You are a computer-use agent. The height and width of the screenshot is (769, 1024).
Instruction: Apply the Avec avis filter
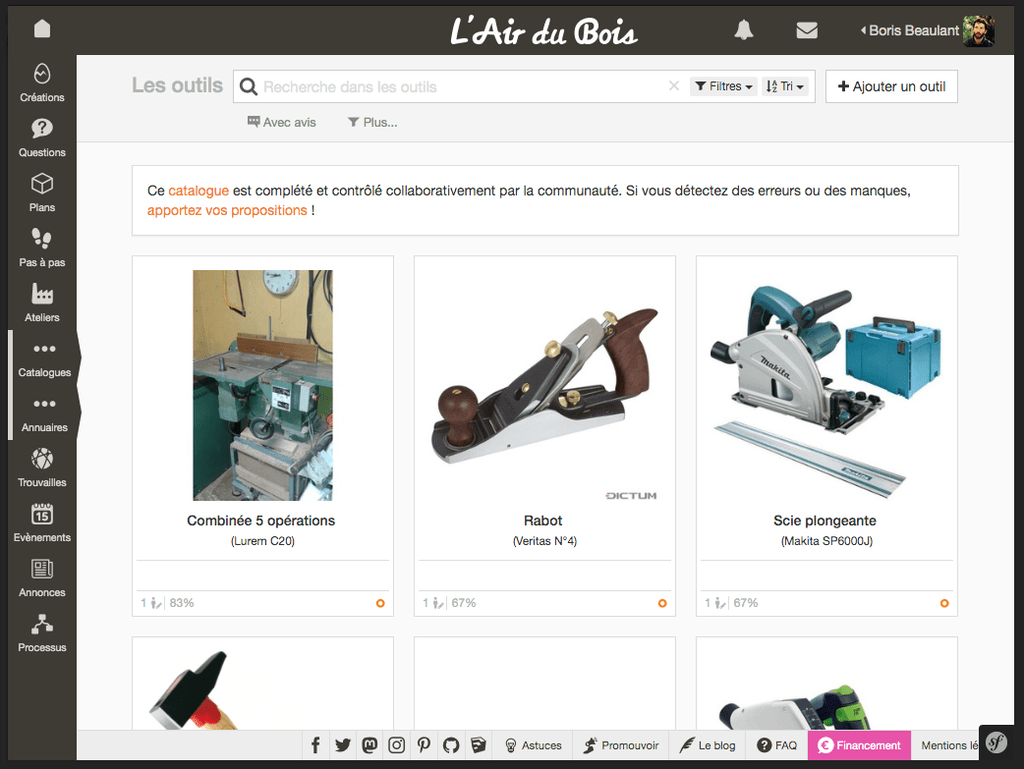tap(281, 122)
